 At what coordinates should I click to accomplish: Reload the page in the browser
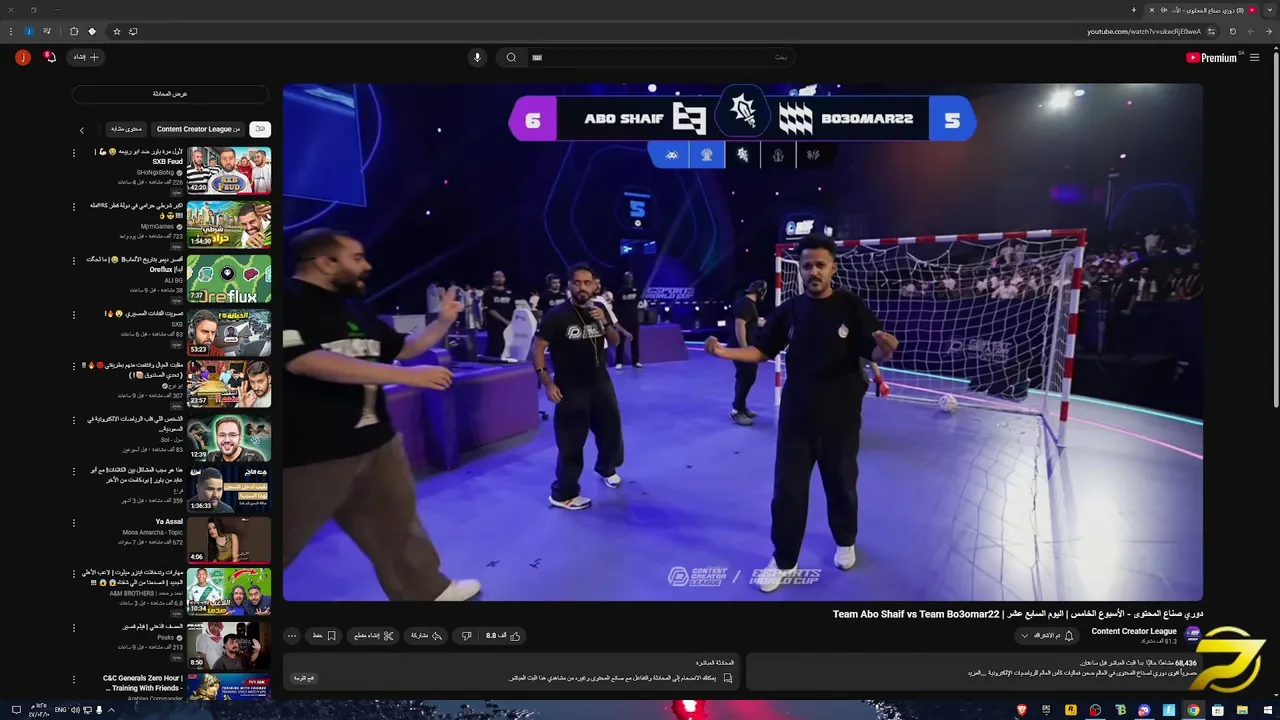point(1232,31)
